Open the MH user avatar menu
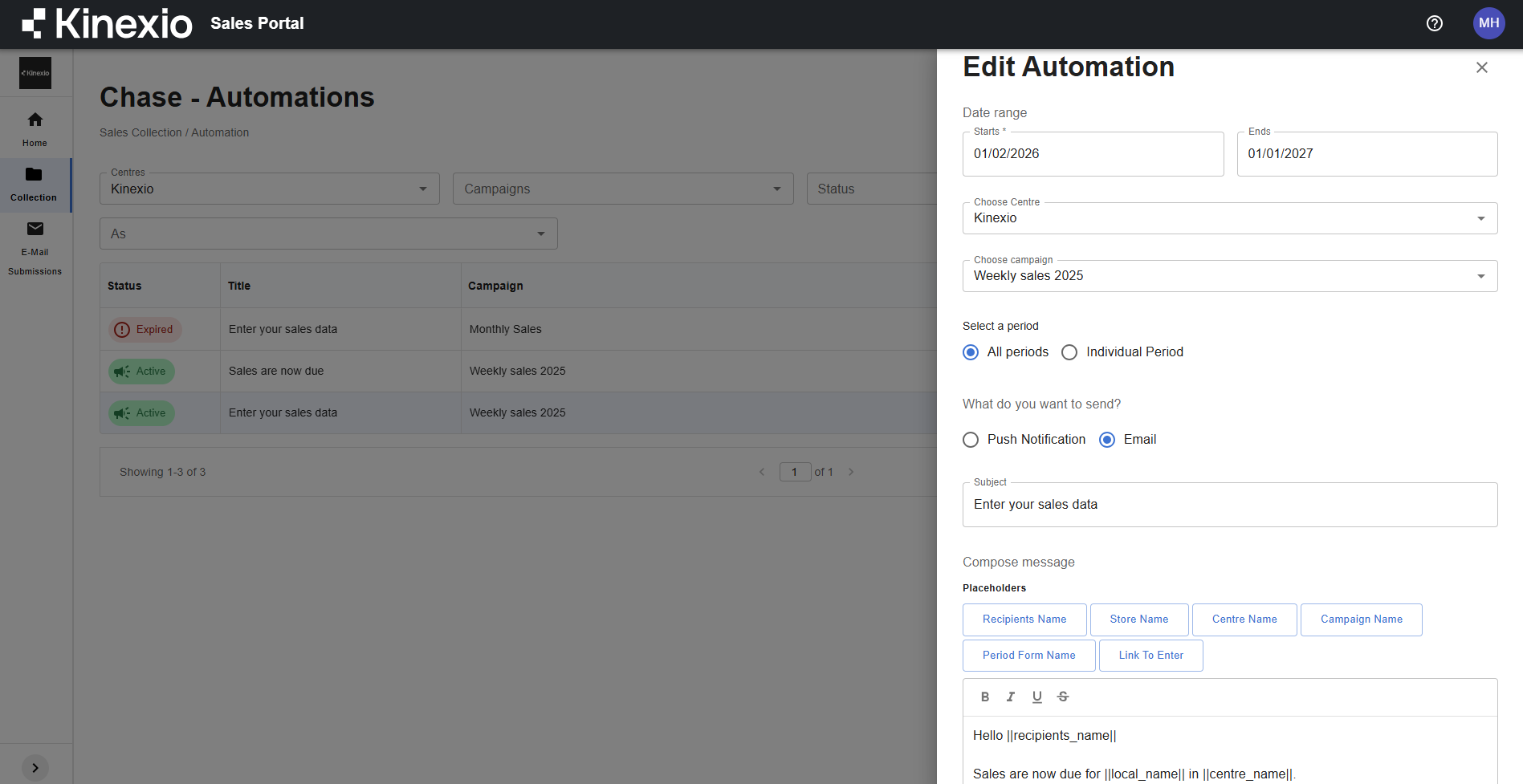This screenshot has width=1523, height=784. [1488, 23]
